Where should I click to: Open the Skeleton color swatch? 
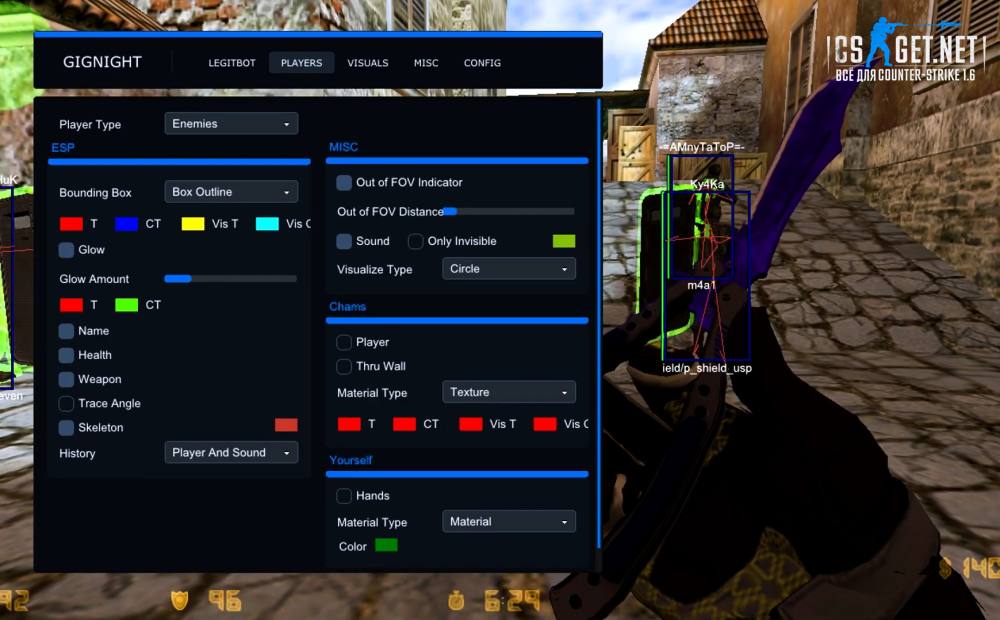coord(286,425)
